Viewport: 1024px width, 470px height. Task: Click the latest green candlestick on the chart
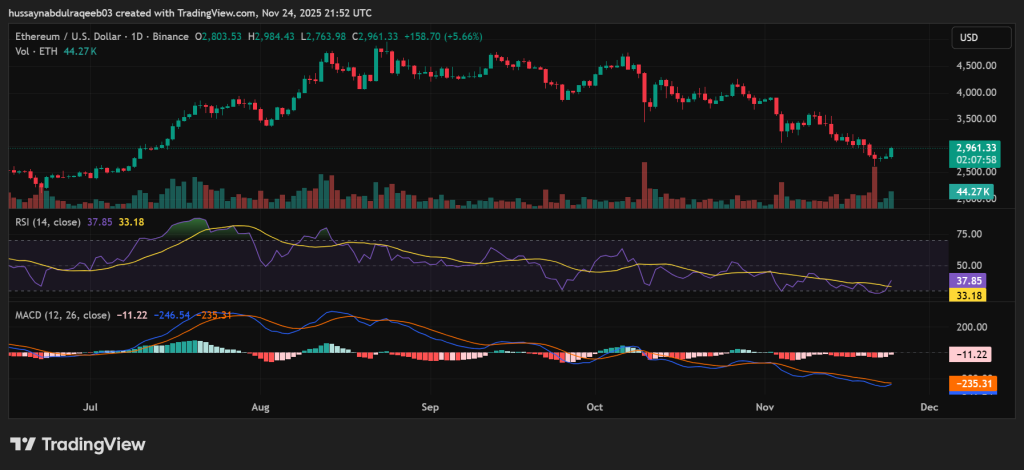(x=891, y=151)
